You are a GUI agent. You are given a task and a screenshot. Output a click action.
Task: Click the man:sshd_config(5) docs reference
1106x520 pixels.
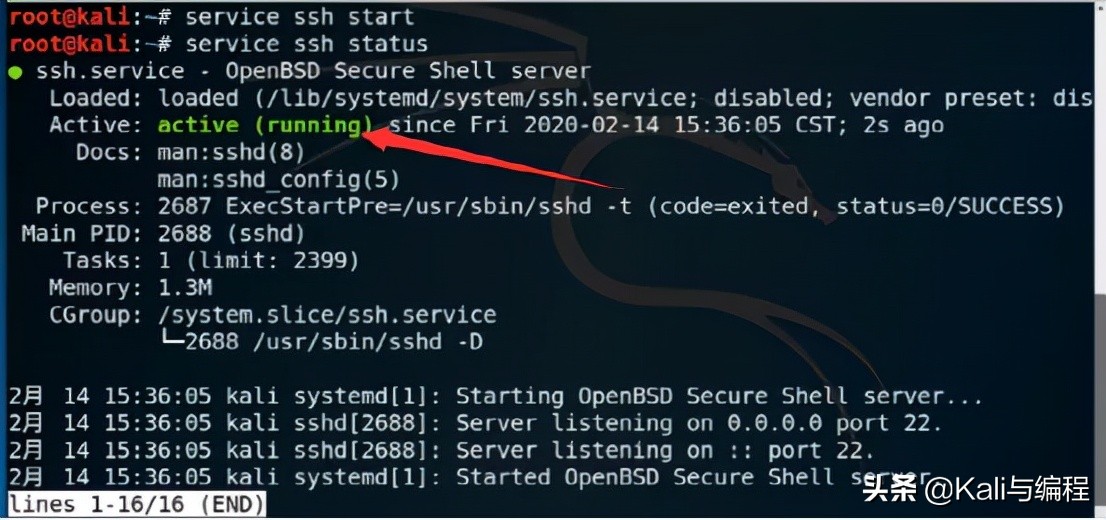coord(279,180)
